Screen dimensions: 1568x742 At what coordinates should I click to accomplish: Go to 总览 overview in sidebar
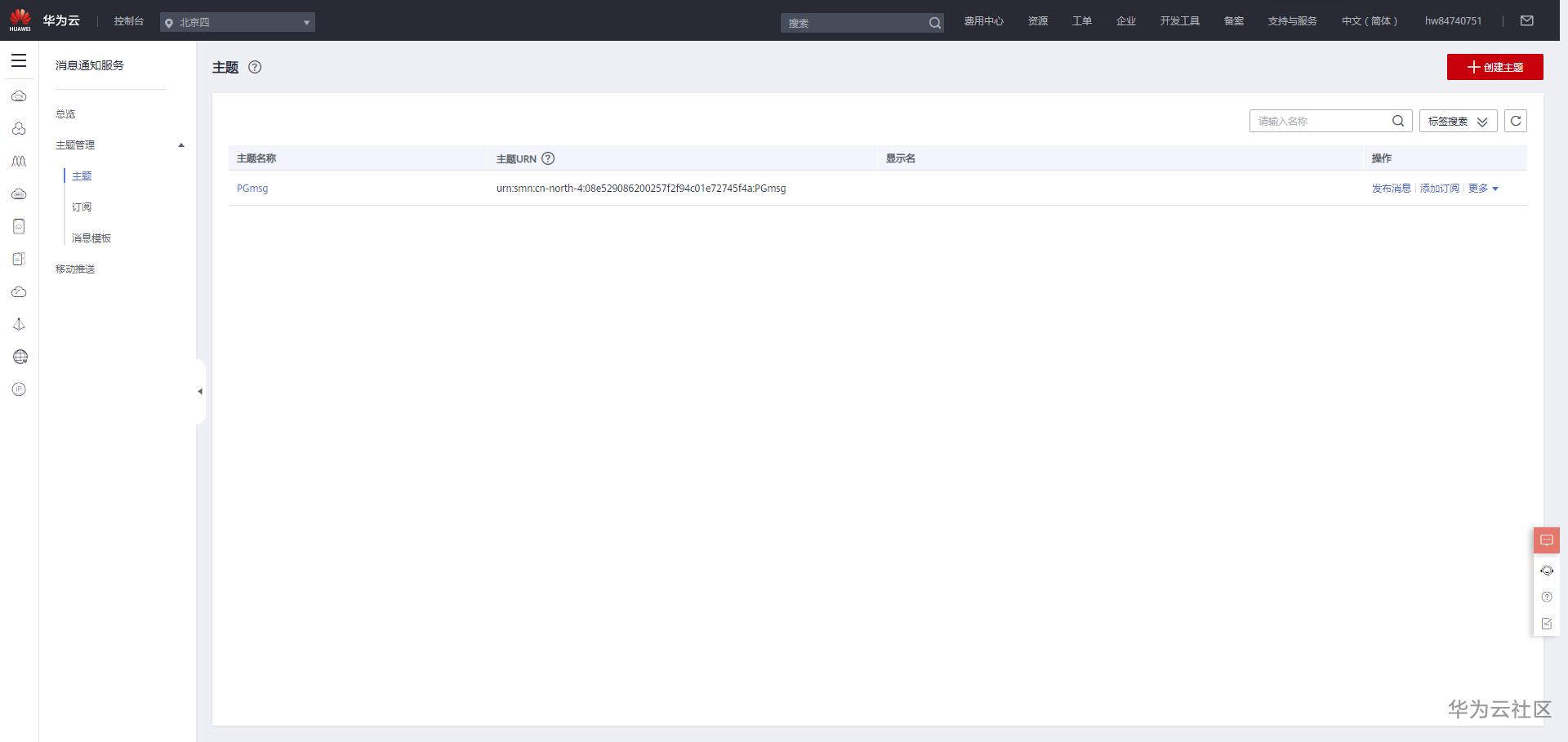tap(65, 114)
